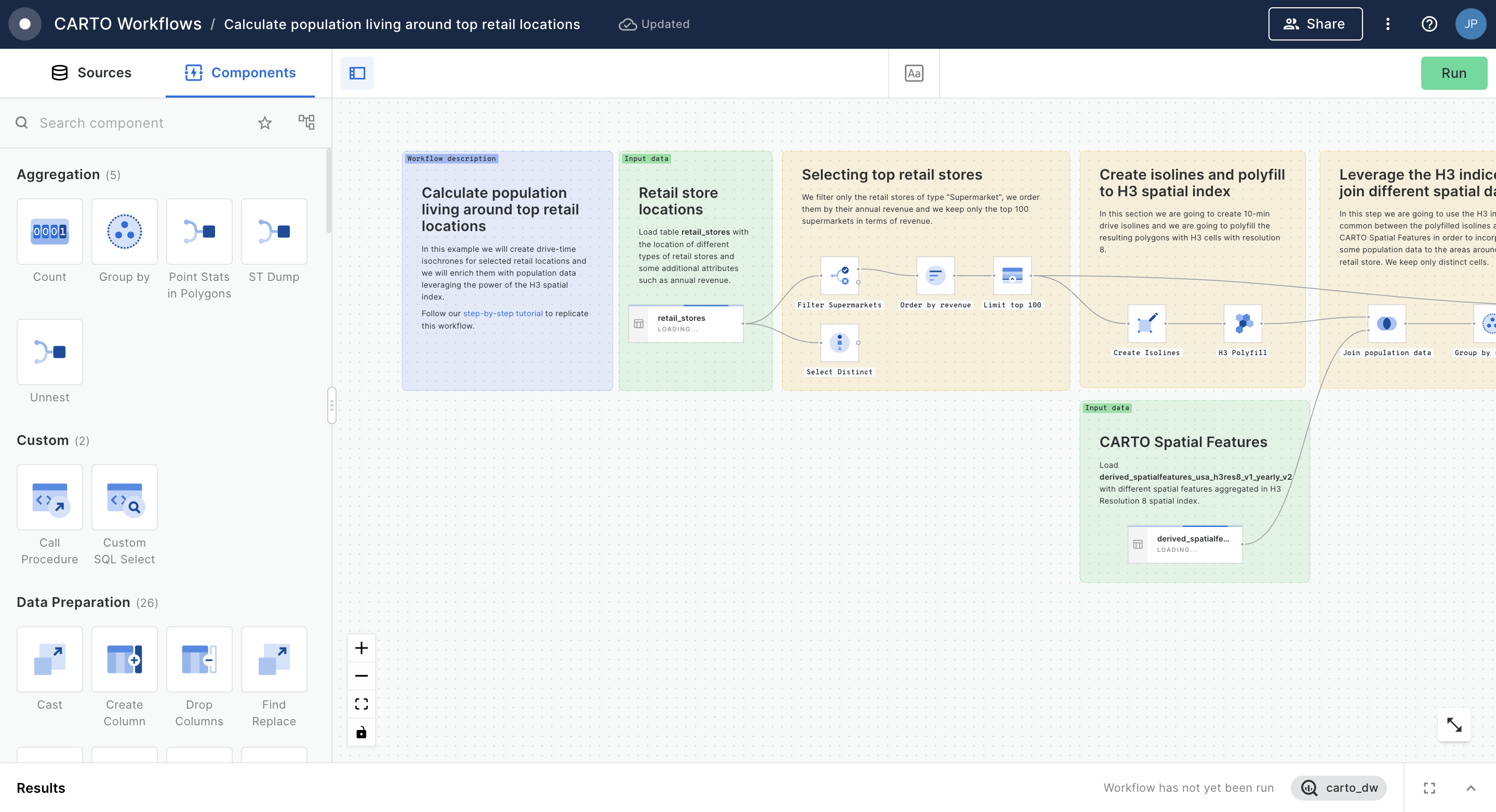Image resolution: width=1496 pixels, height=812 pixels.
Task: Click the Filter Supermarkets node
Action: tap(839, 275)
